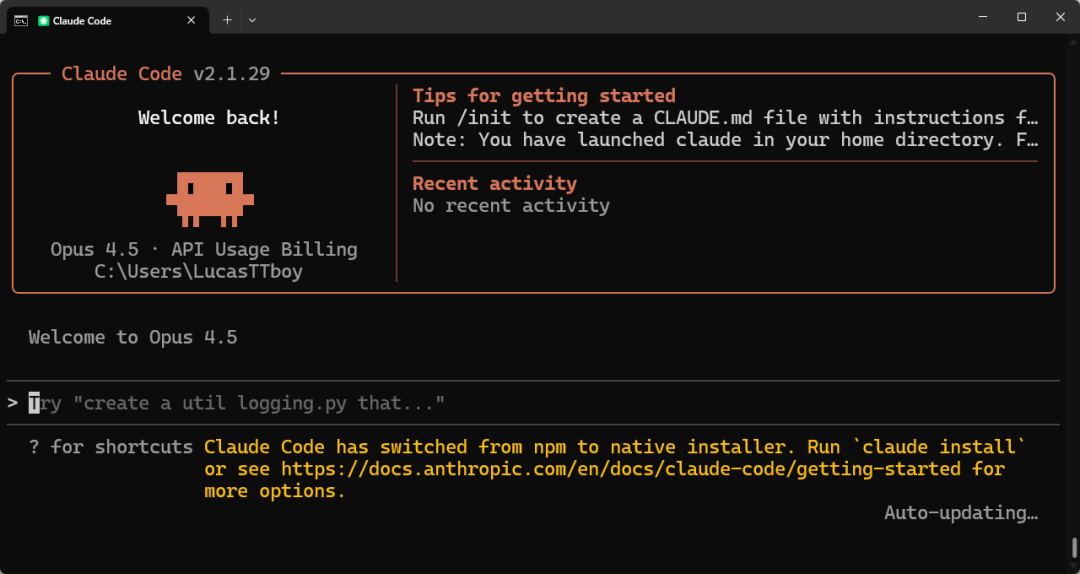Screen dimensions: 1080x574
Task: Click the orange Claude mascot pixel art
Action: click(210, 195)
